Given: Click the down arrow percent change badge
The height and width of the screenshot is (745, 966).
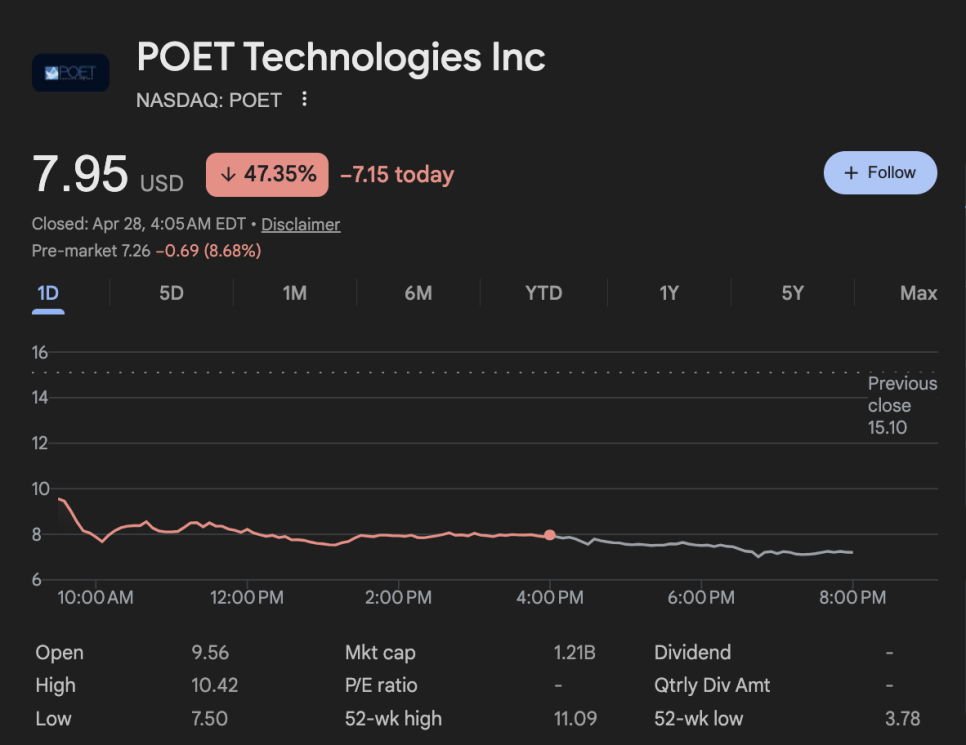Looking at the screenshot, I should 267,175.
